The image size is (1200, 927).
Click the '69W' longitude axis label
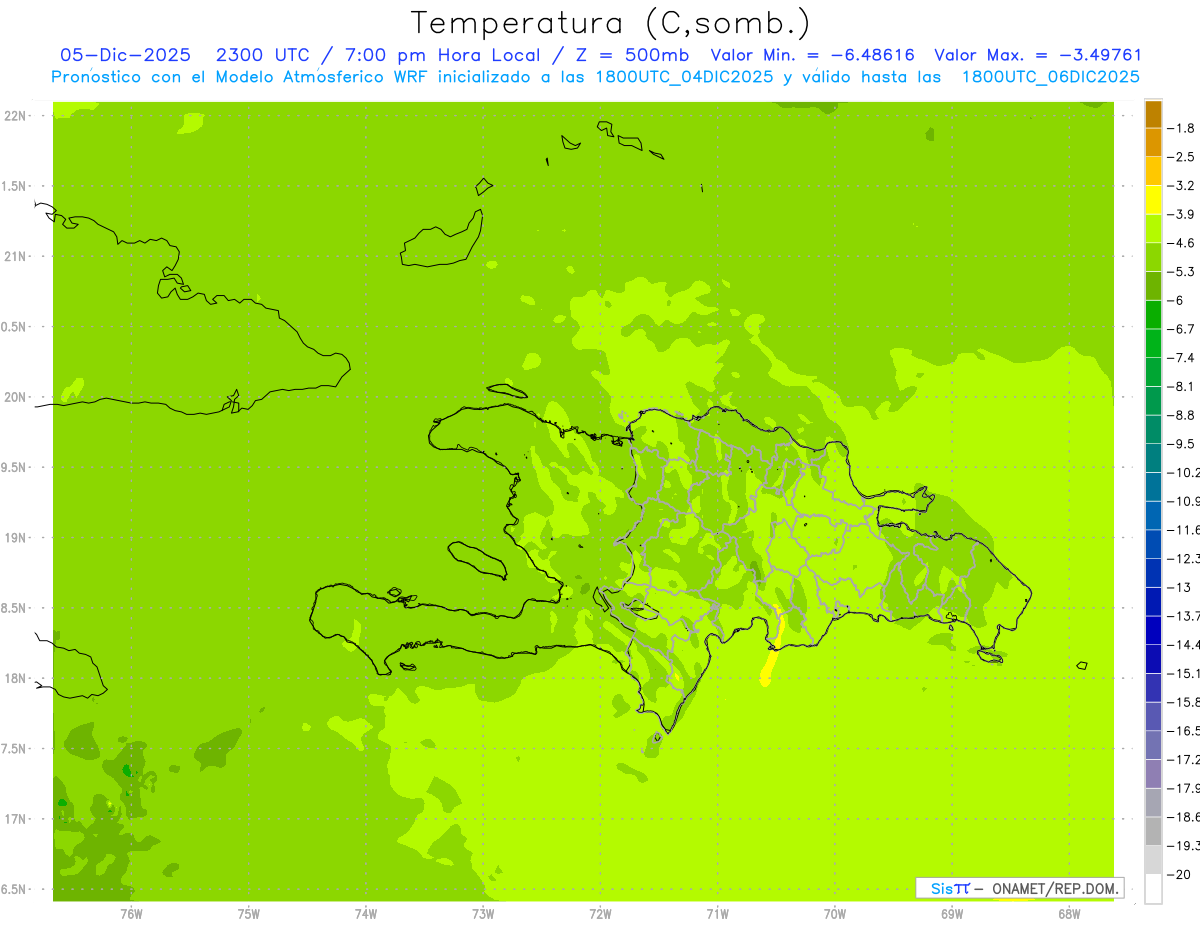[x=952, y=914]
